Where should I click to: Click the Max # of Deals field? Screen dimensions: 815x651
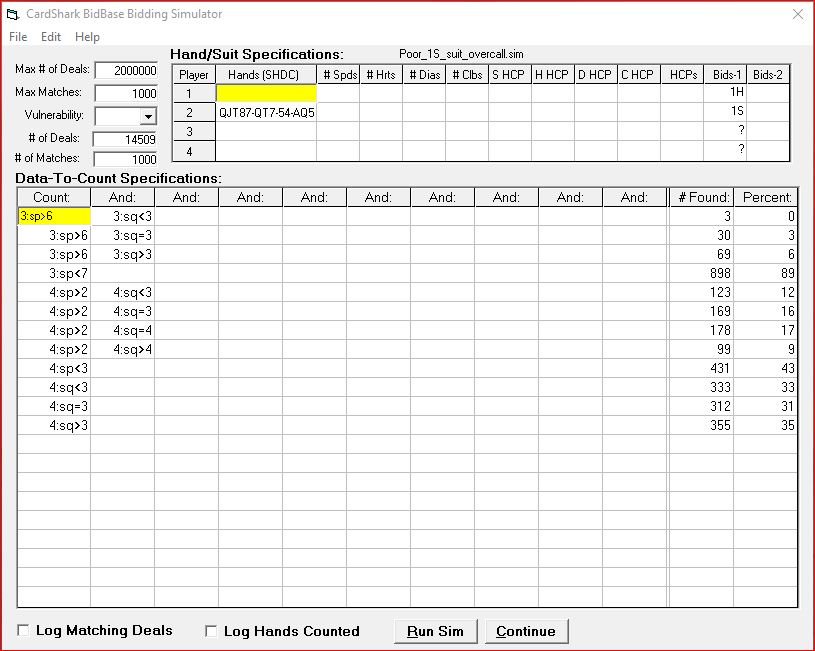pyautogui.click(x=126, y=70)
